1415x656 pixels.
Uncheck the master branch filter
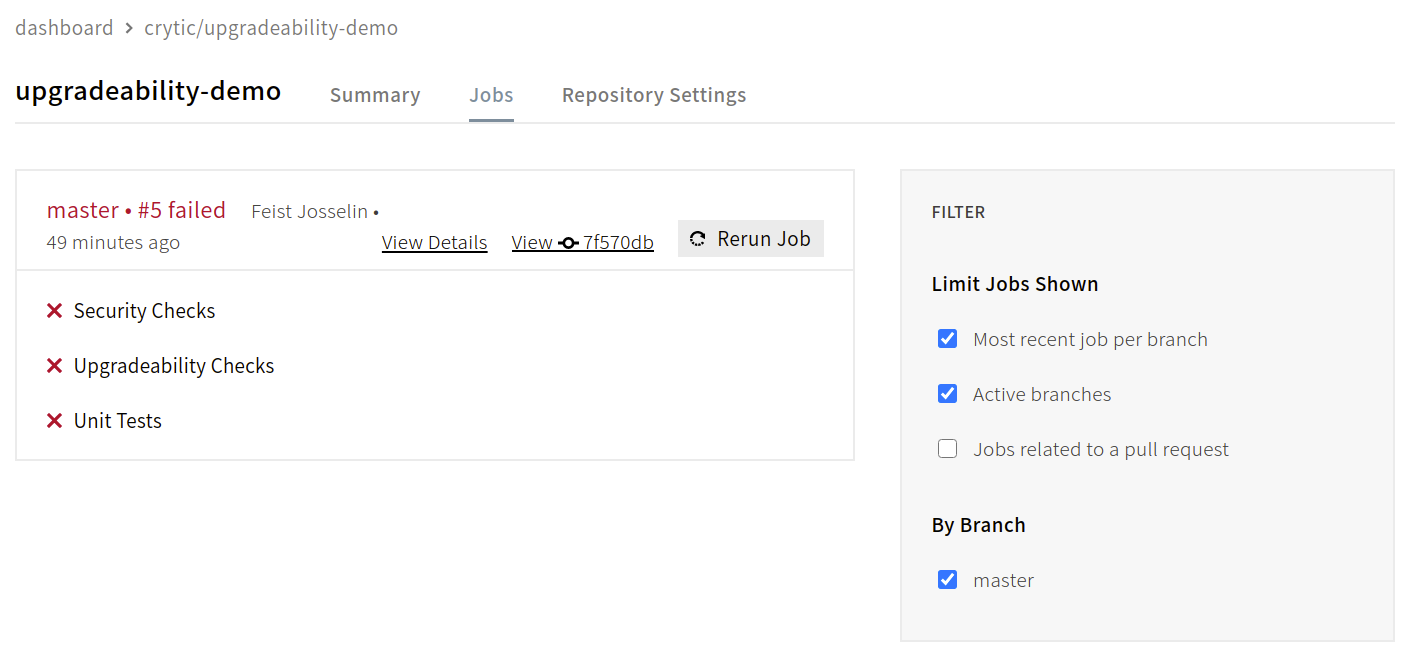click(x=947, y=580)
